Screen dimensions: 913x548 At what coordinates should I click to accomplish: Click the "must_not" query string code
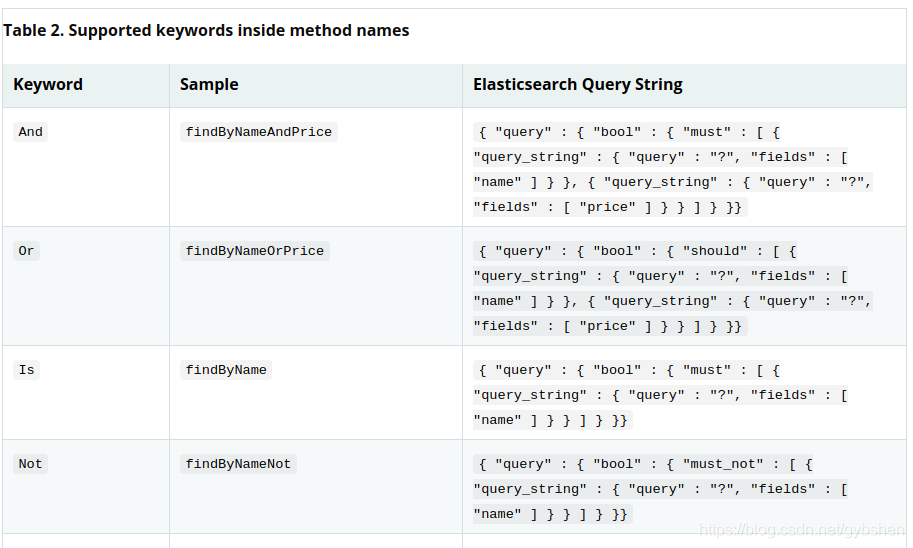(660, 489)
